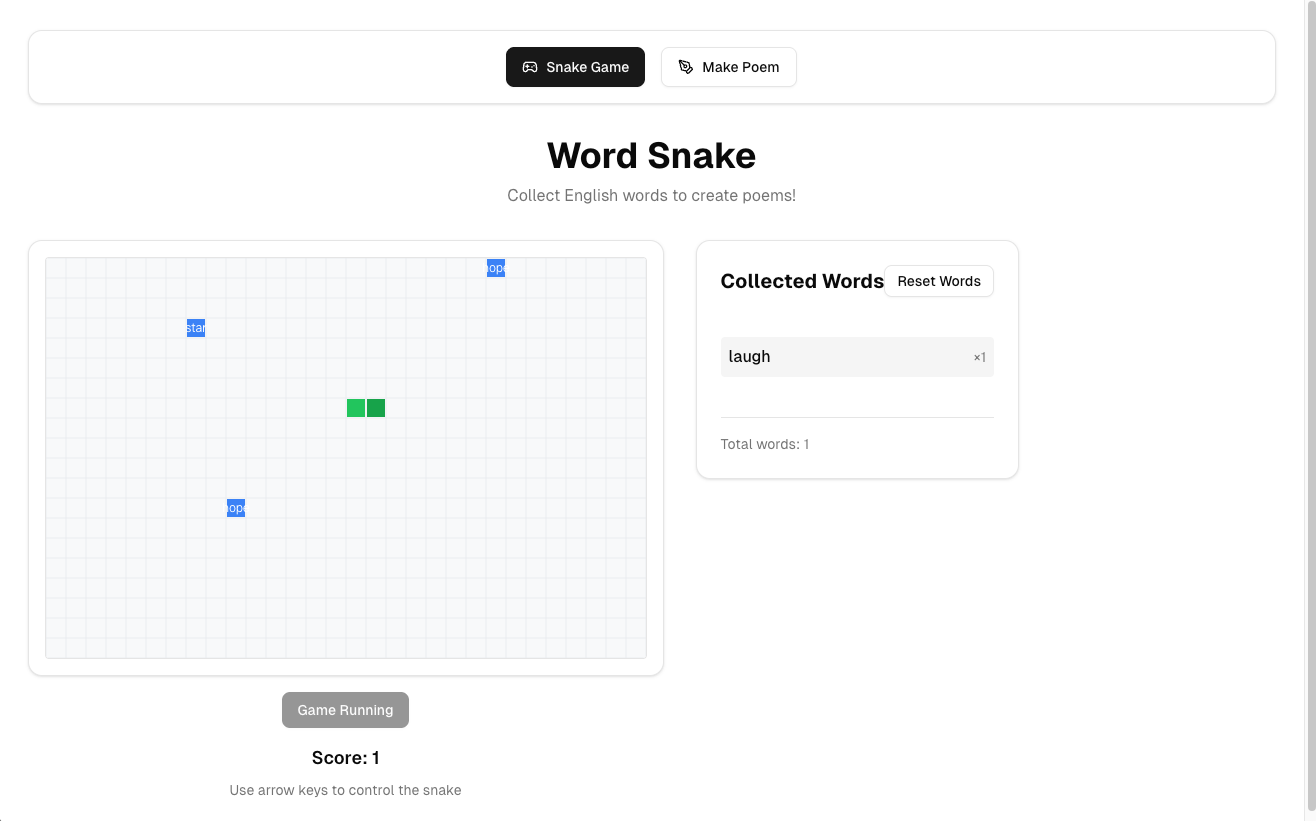Select the "laugh" collected word entry

(749, 357)
